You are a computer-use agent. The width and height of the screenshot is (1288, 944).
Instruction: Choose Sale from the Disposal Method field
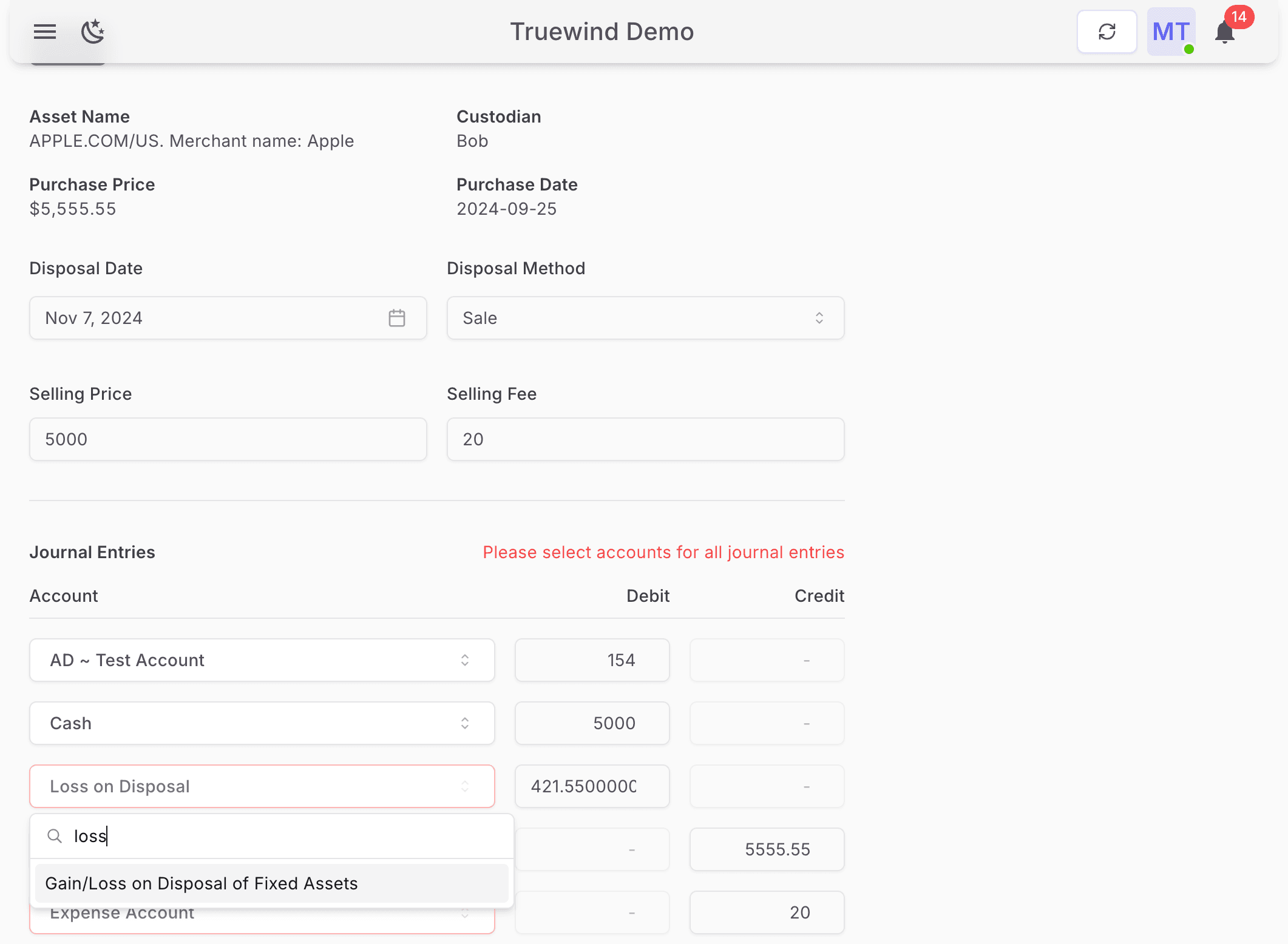(x=645, y=317)
